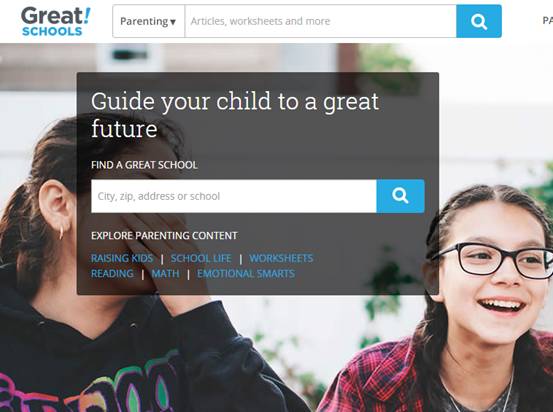The width and height of the screenshot is (553, 412).
Task: Open the SCHOOL LIFE link
Action: 201,258
